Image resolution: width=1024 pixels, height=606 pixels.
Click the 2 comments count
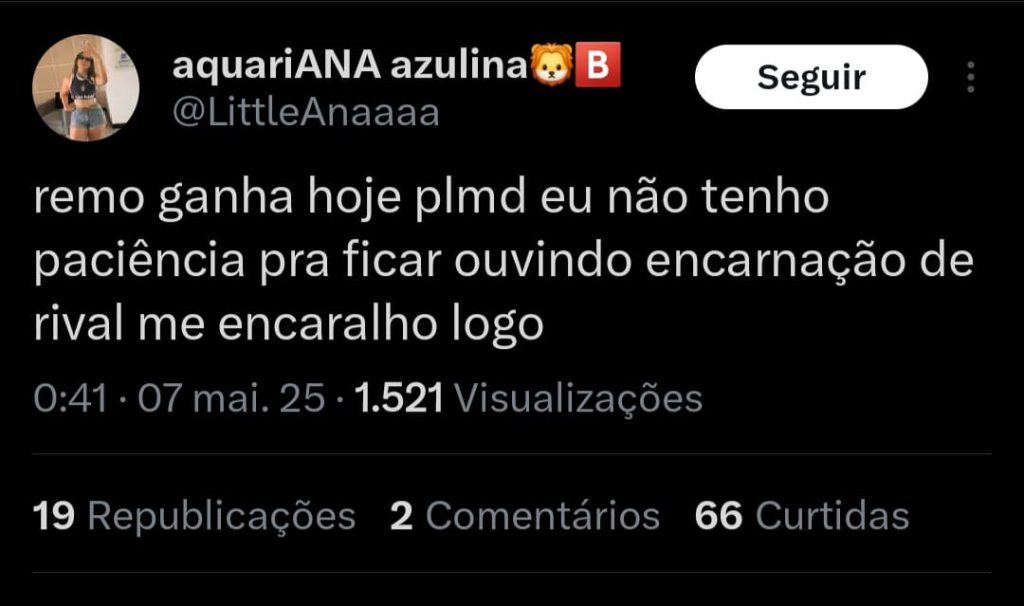click(401, 516)
